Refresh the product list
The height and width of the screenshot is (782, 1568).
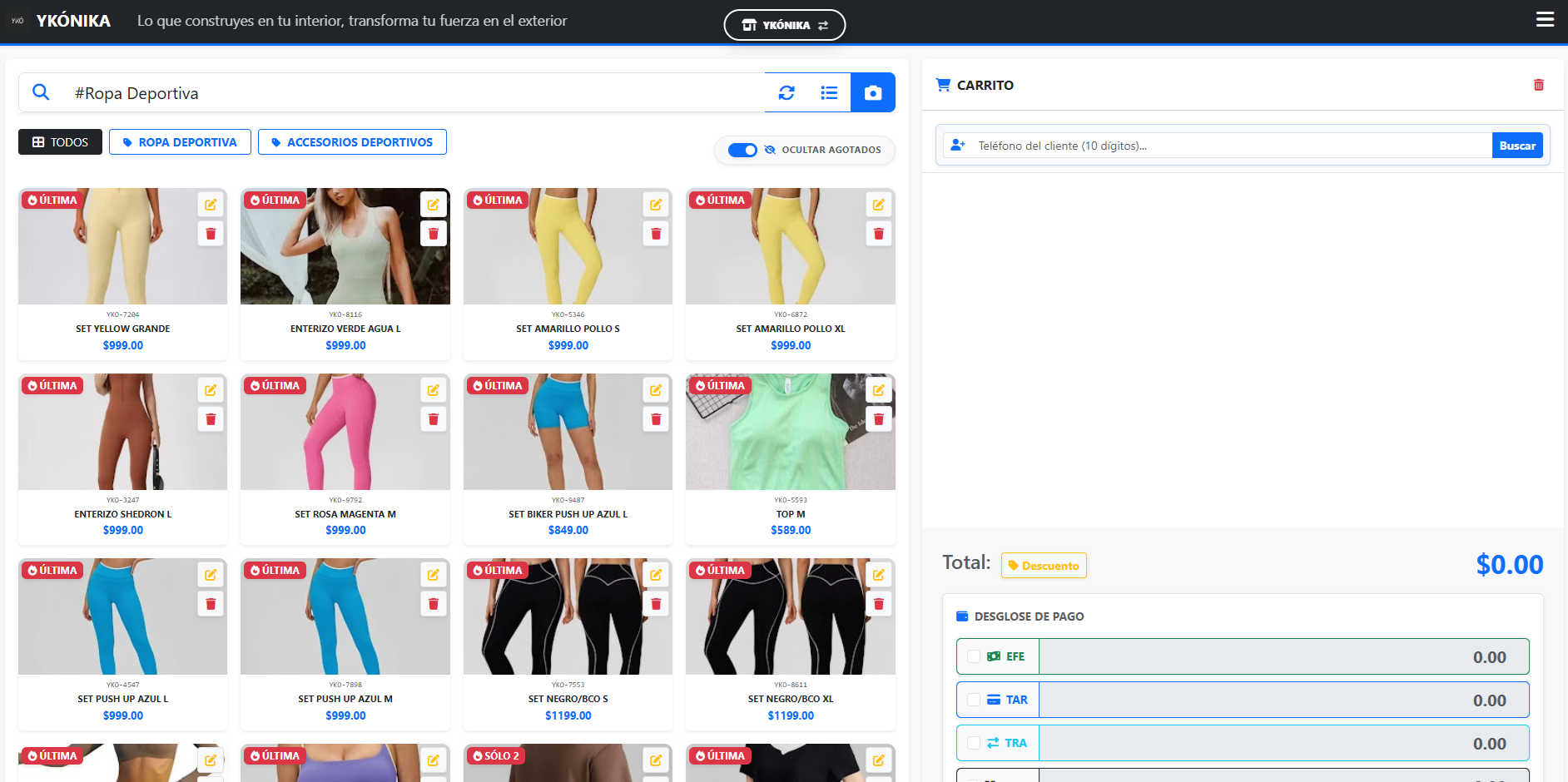pos(786,92)
